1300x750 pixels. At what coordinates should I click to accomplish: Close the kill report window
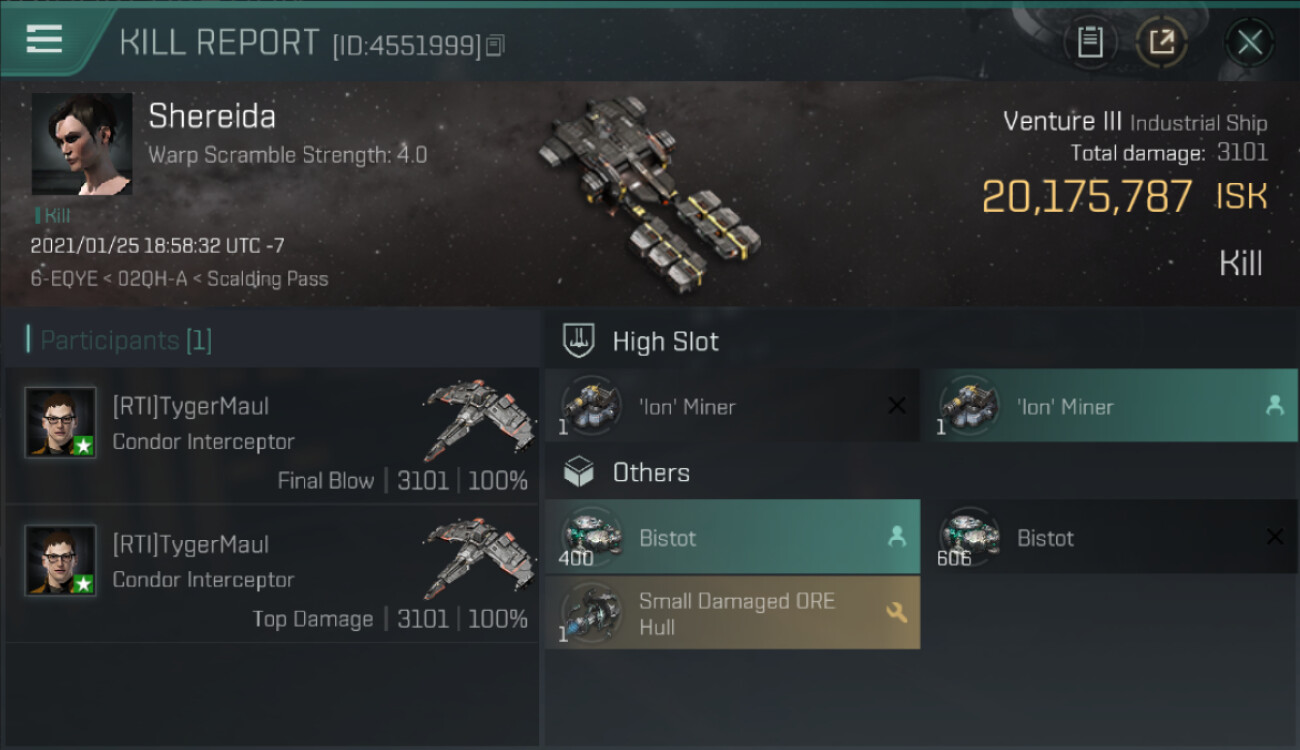tap(1249, 42)
